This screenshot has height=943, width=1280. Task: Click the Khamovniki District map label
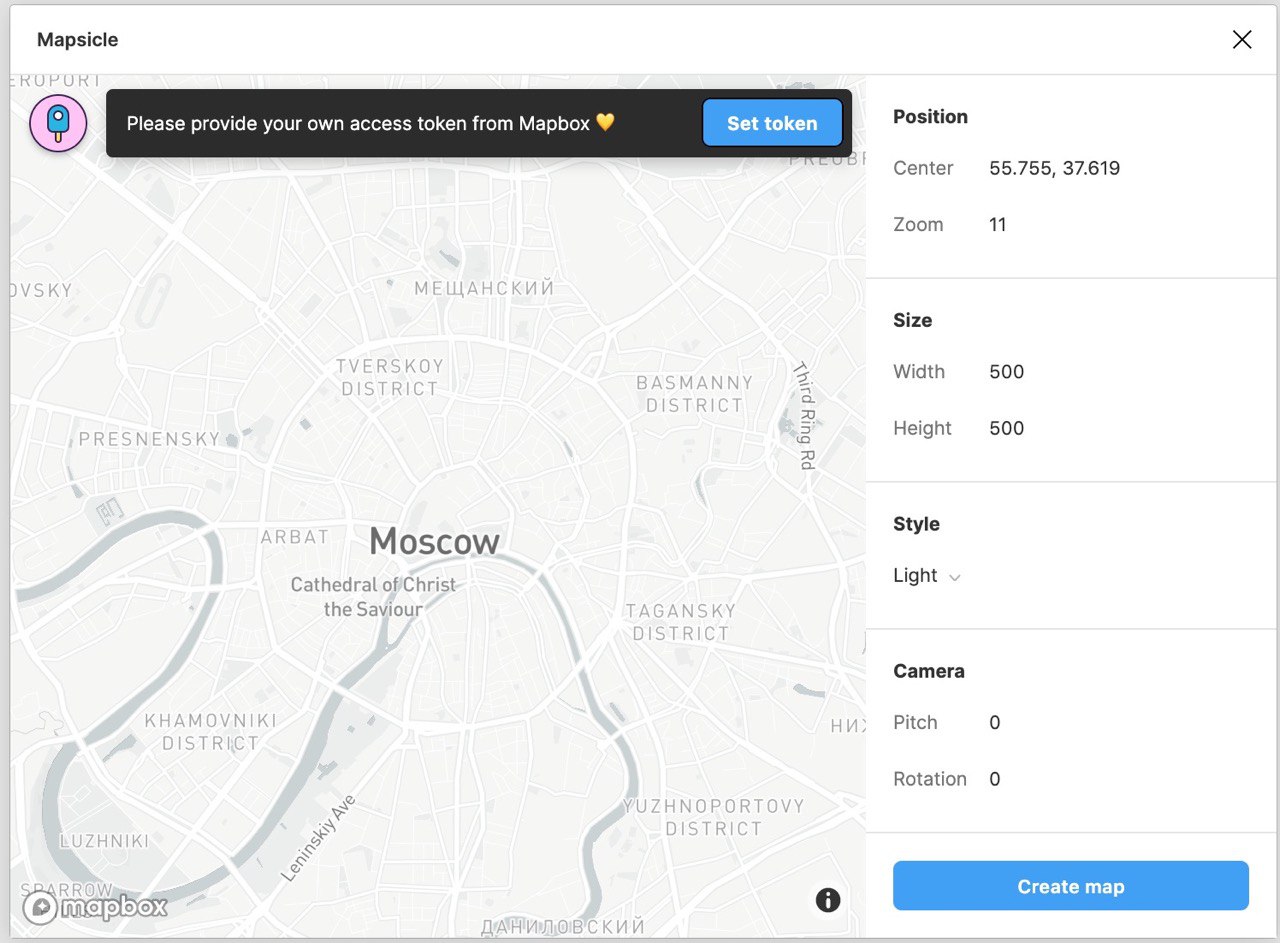[210, 732]
